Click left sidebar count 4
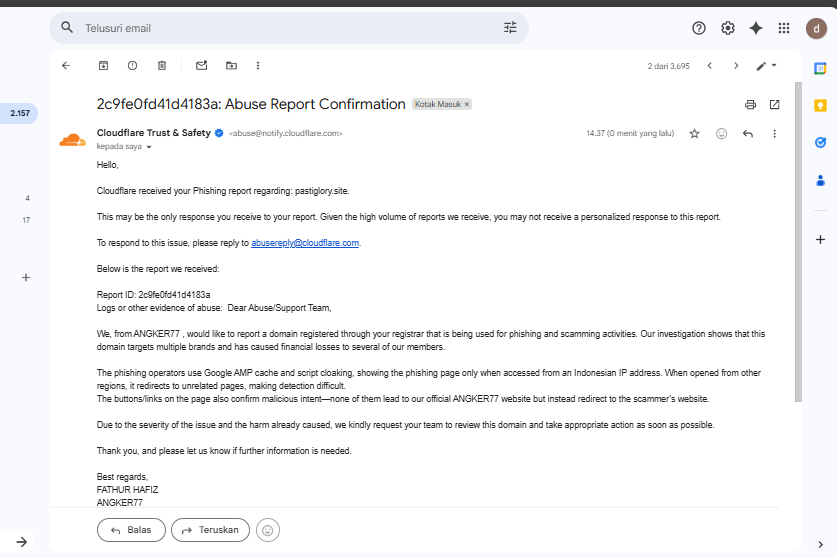 click(x=27, y=198)
